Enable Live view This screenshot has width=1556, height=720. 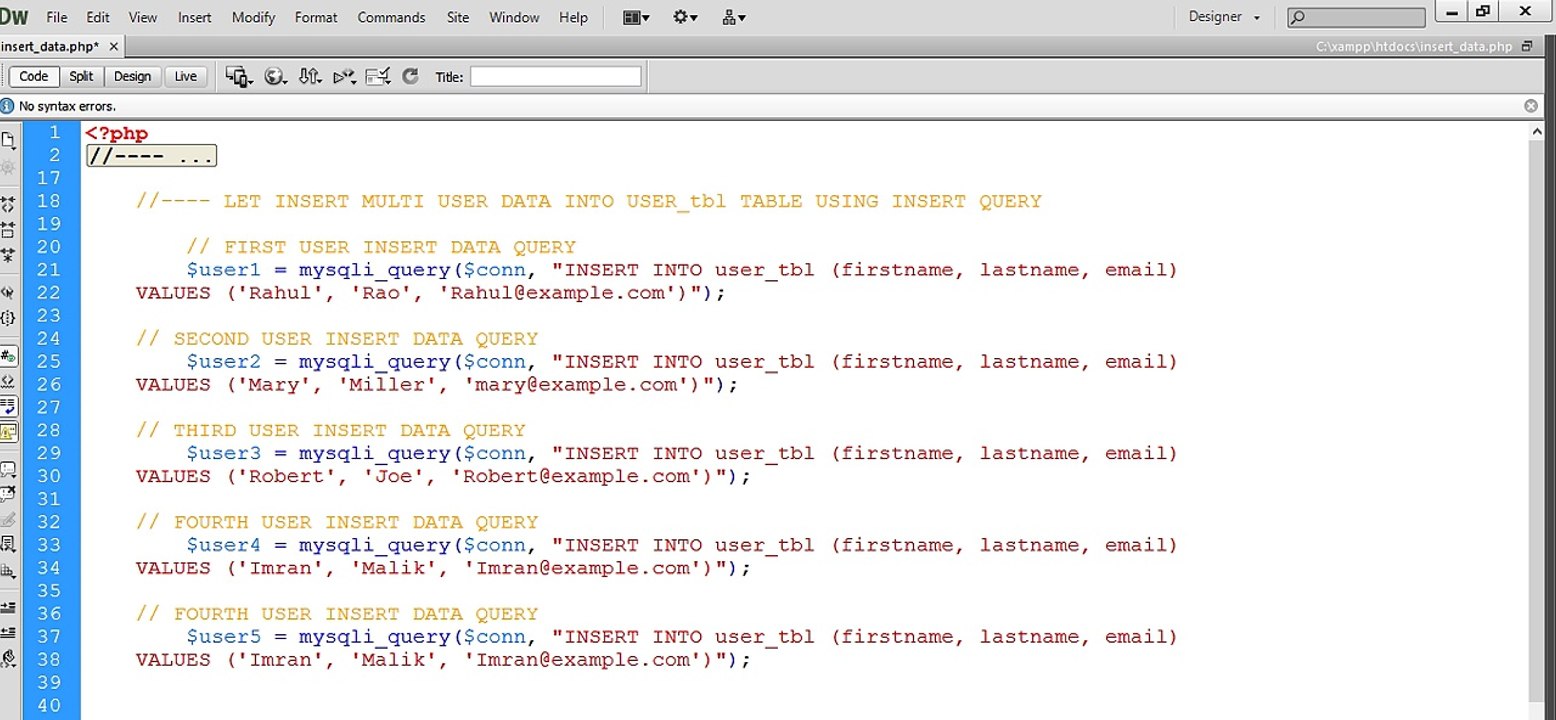[186, 76]
